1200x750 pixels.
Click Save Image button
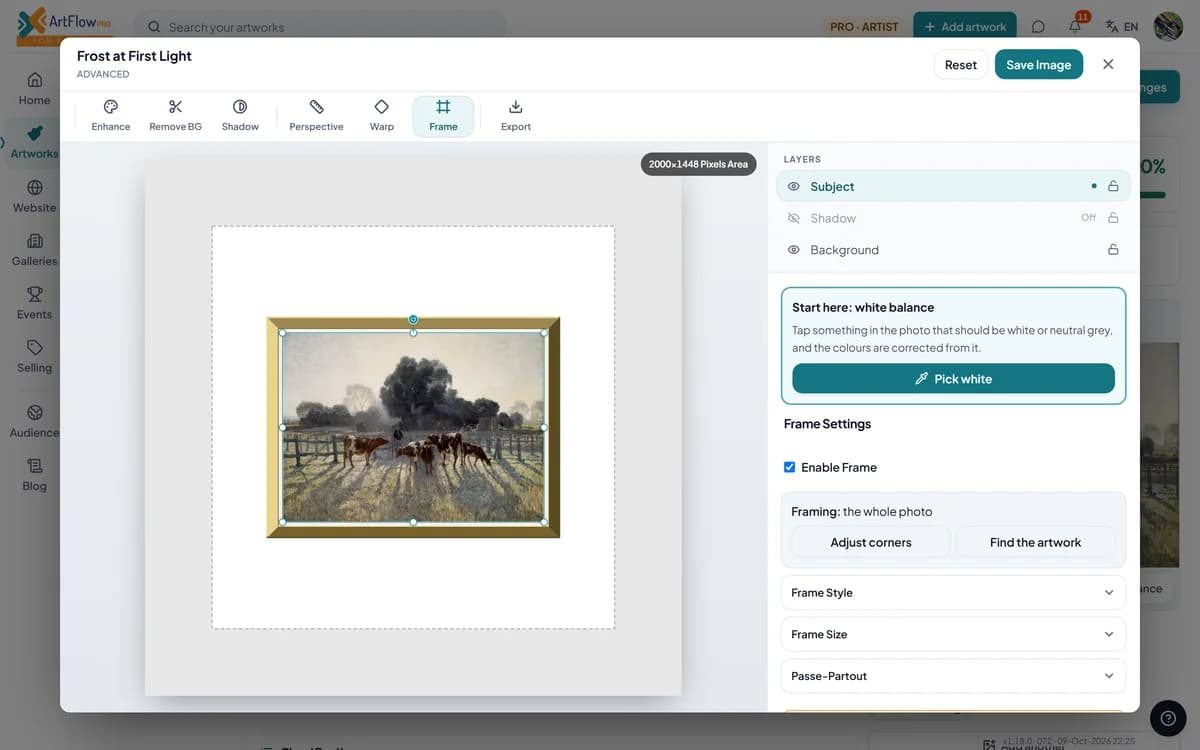point(1038,64)
